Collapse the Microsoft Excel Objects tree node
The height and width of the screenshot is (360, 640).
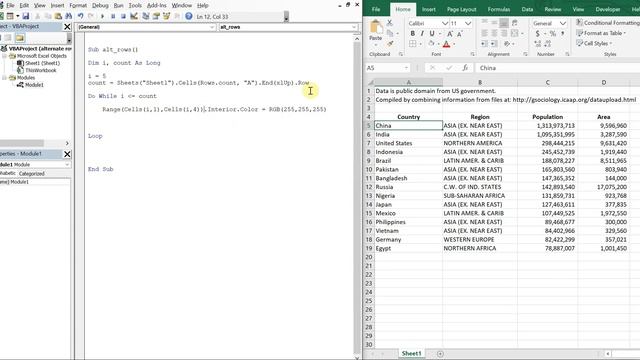(4, 56)
